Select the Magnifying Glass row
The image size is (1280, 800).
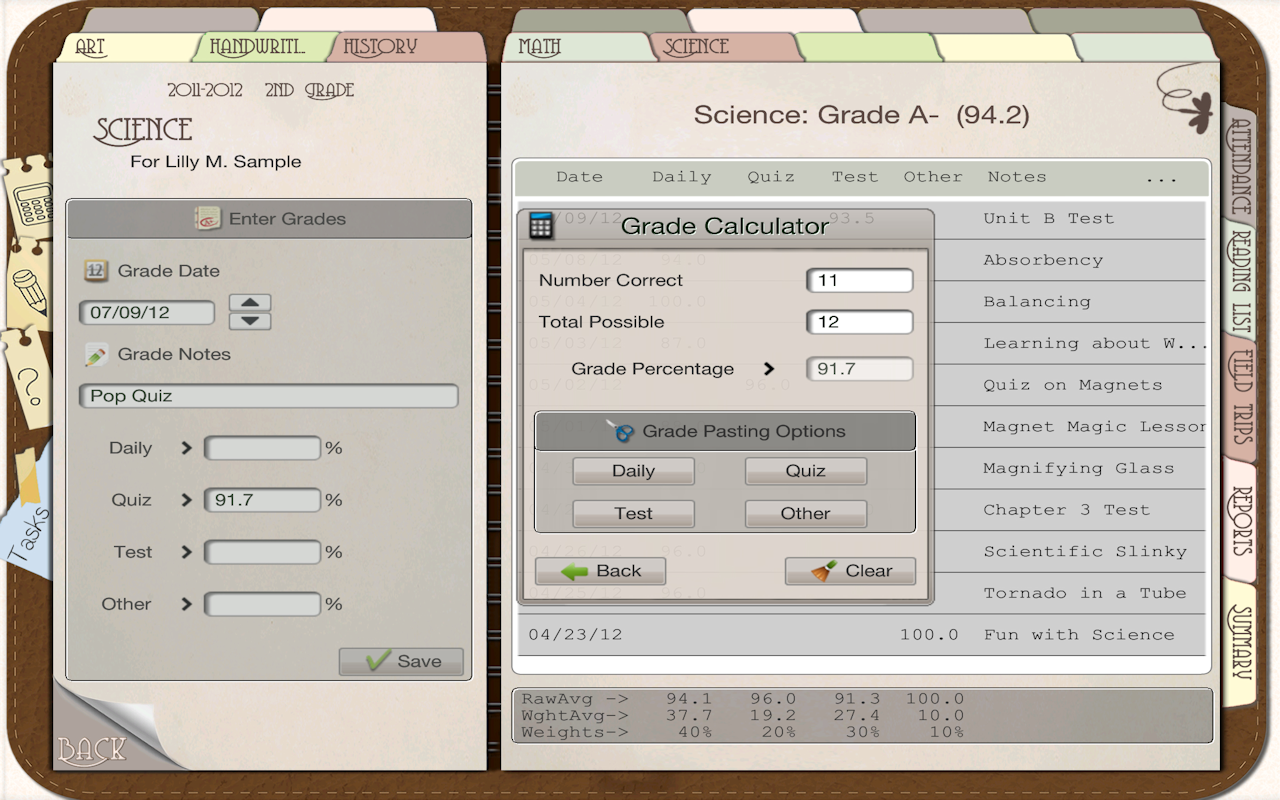[861, 468]
